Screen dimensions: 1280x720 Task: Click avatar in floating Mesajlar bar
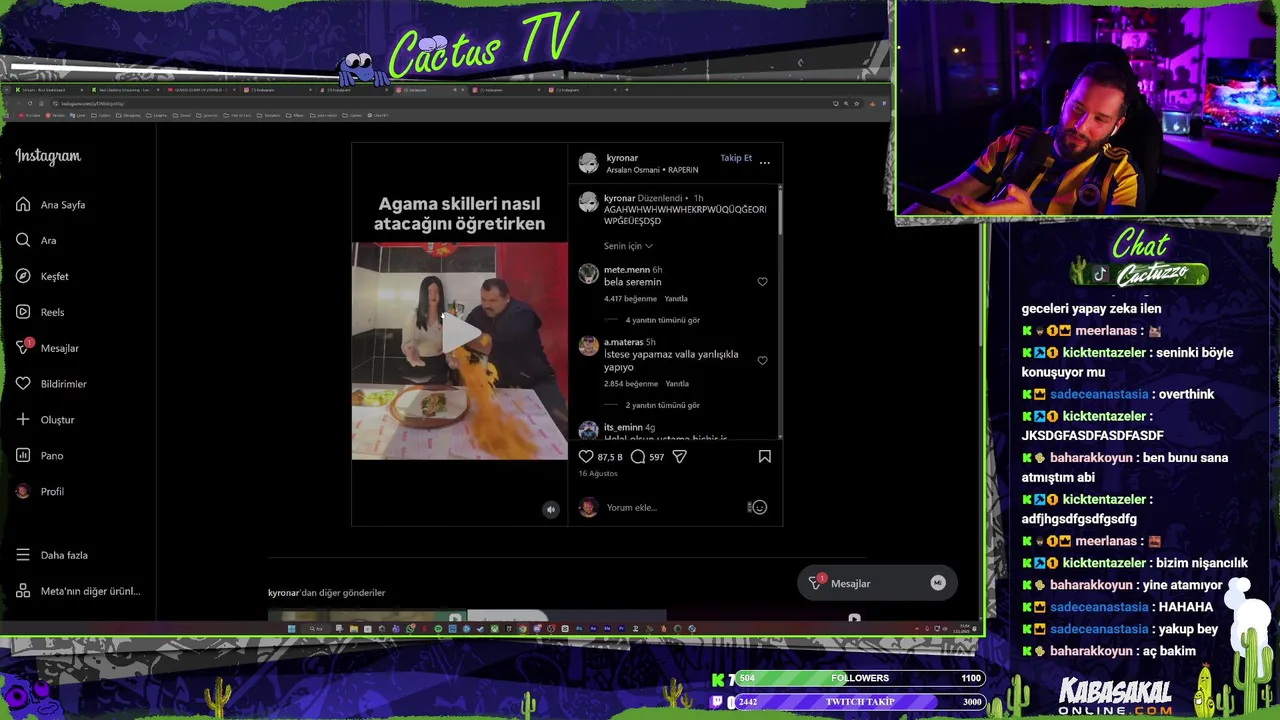937,583
